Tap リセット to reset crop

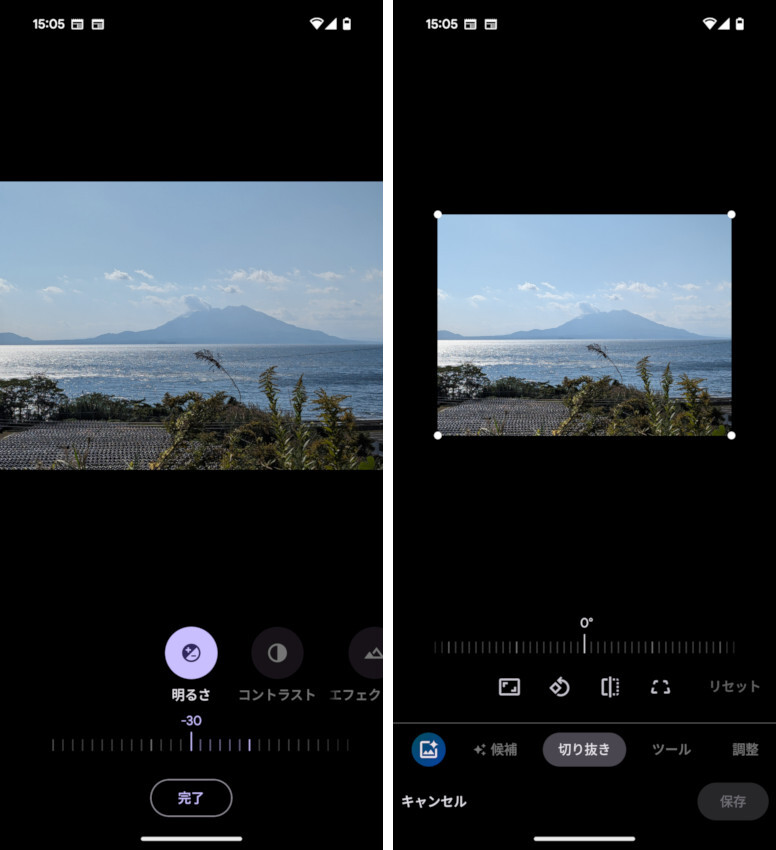734,687
